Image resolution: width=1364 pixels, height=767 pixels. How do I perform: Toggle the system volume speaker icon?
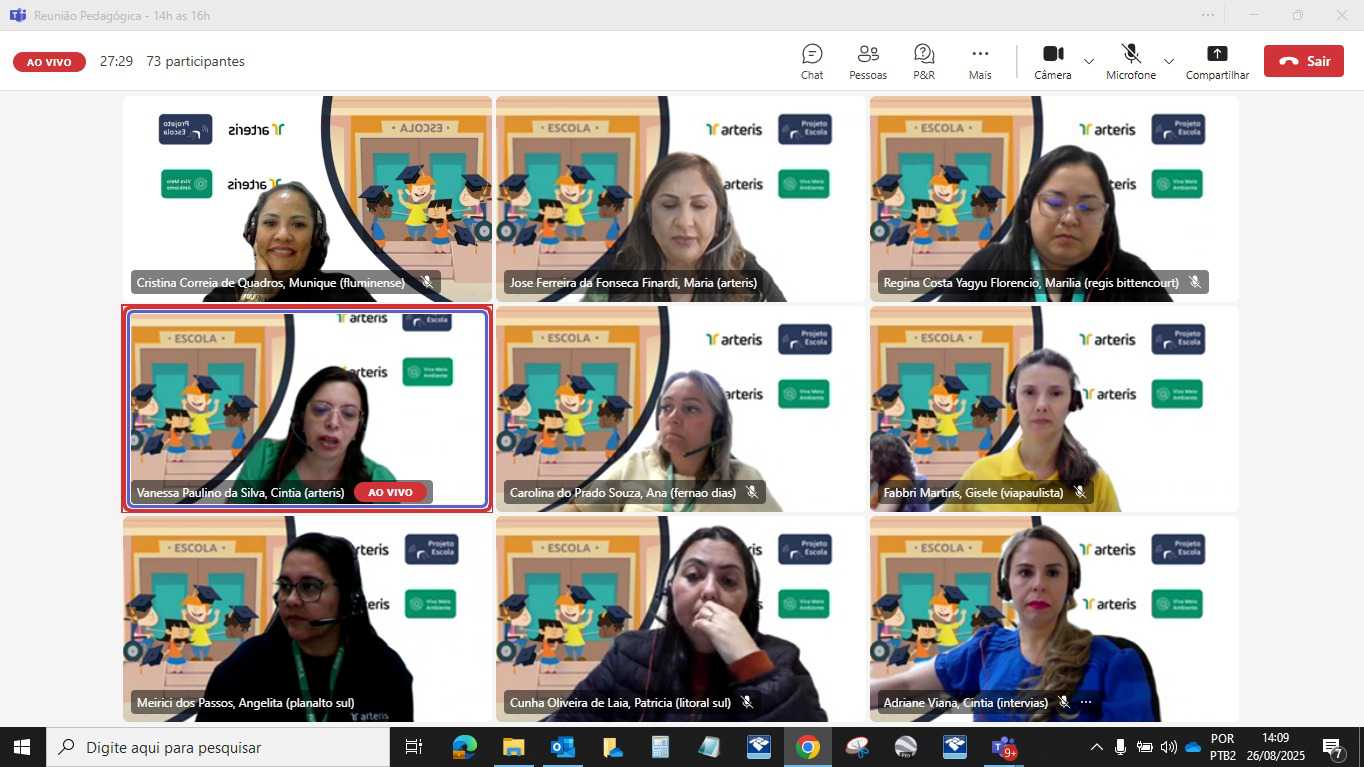coord(1168,747)
